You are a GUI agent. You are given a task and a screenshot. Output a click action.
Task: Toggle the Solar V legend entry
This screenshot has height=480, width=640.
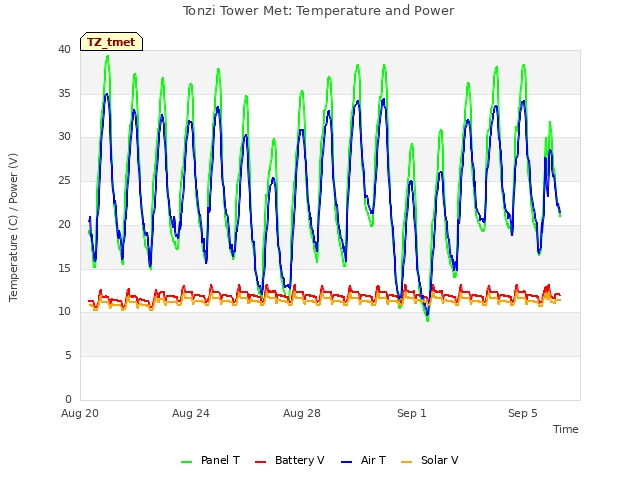click(430, 460)
